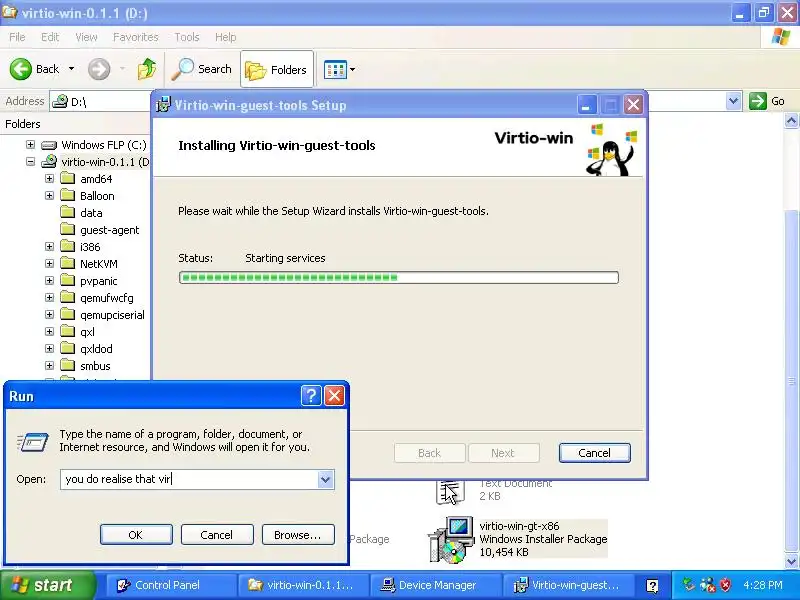The height and width of the screenshot is (600, 800).
Task: Open the Edit menu
Action: pos(50,37)
